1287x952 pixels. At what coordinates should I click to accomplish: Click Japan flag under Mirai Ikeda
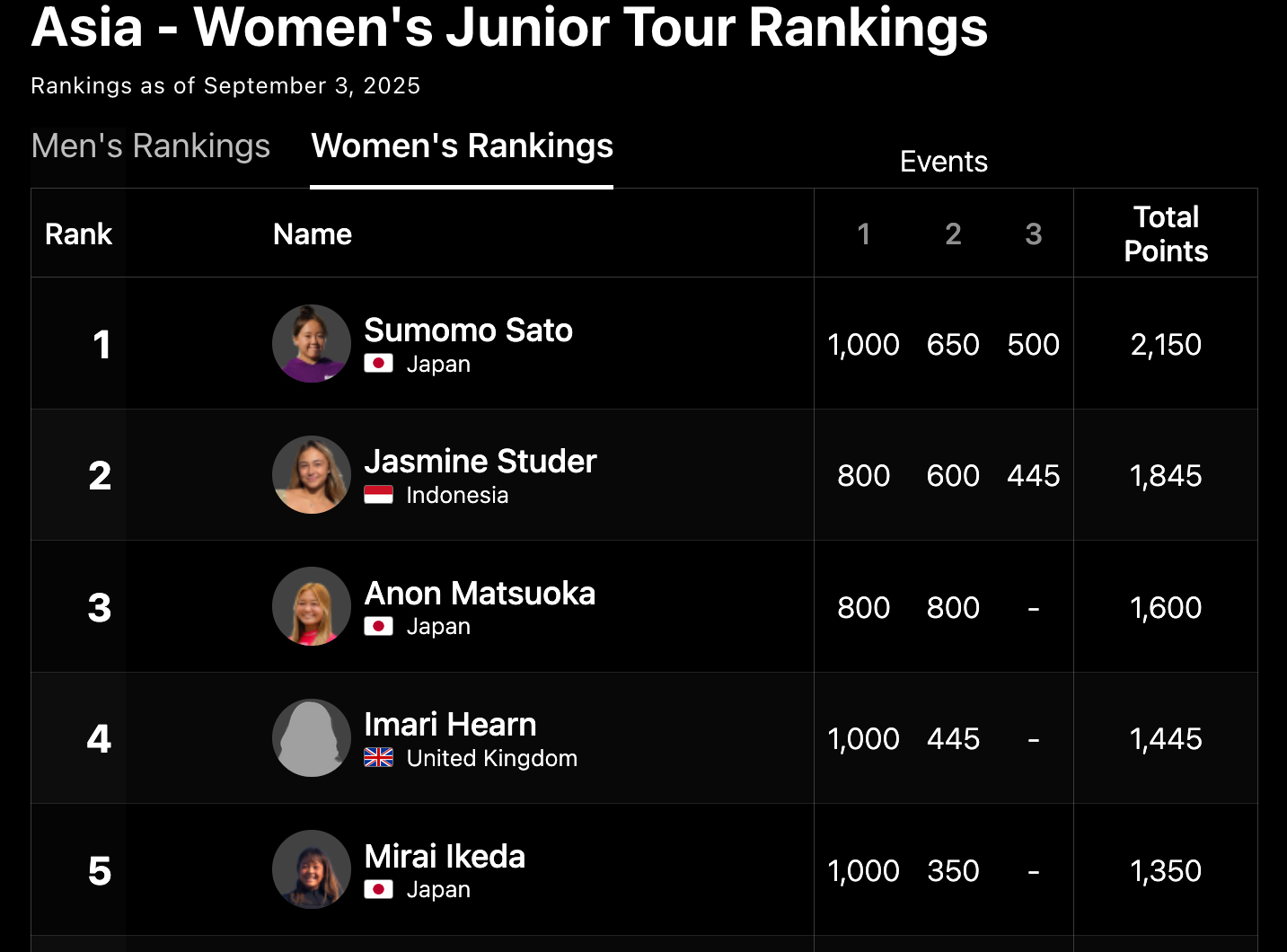pos(378,889)
